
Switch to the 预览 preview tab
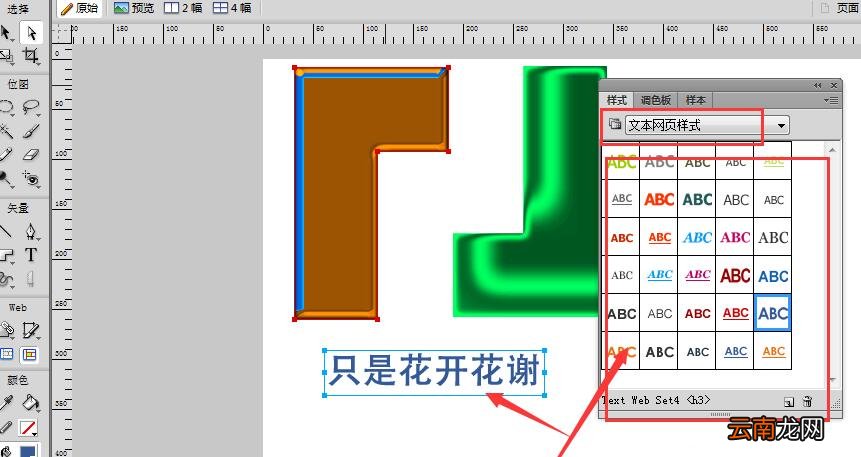134,8
